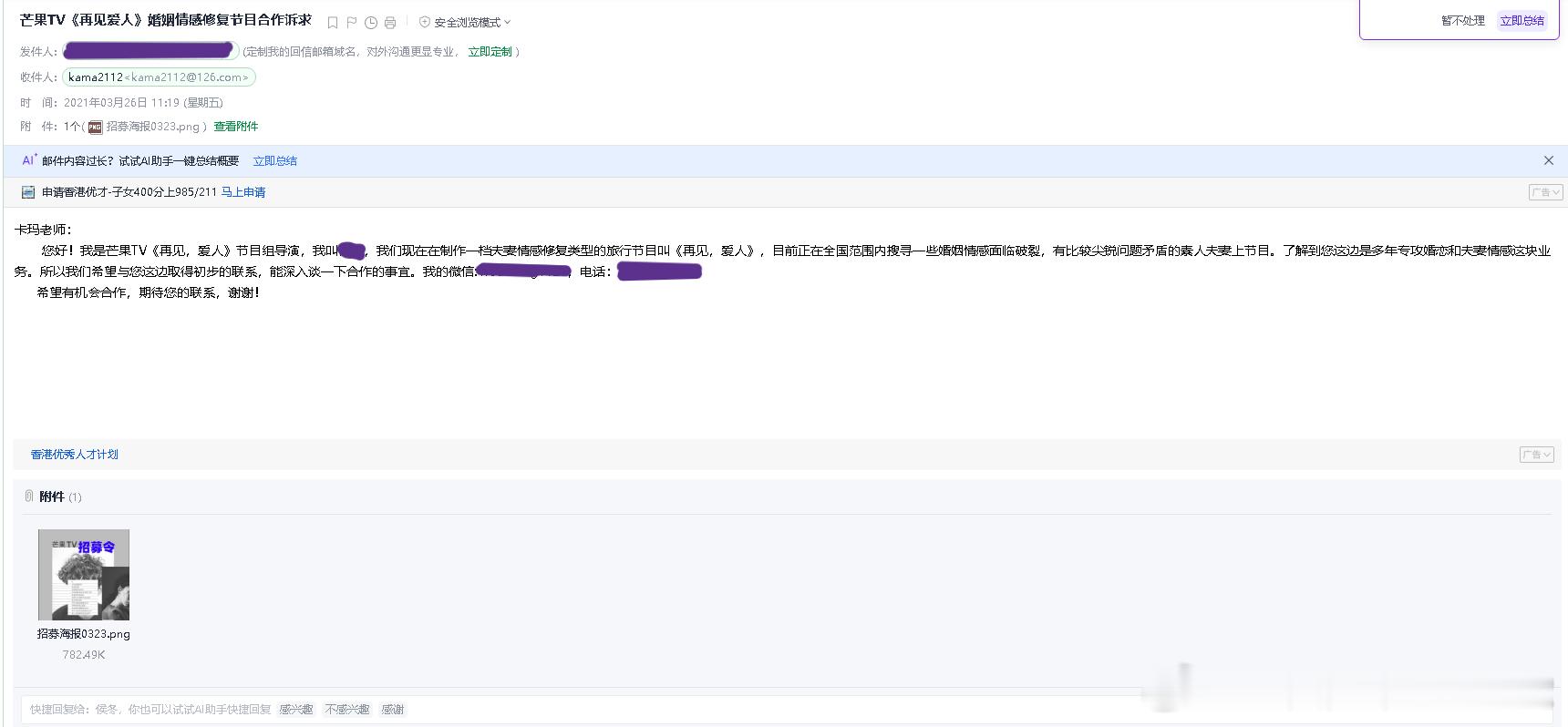Click 立即总结 in the AI assistant banner
The height and width of the screenshot is (727, 1568).
pyautogui.click(x=275, y=161)
